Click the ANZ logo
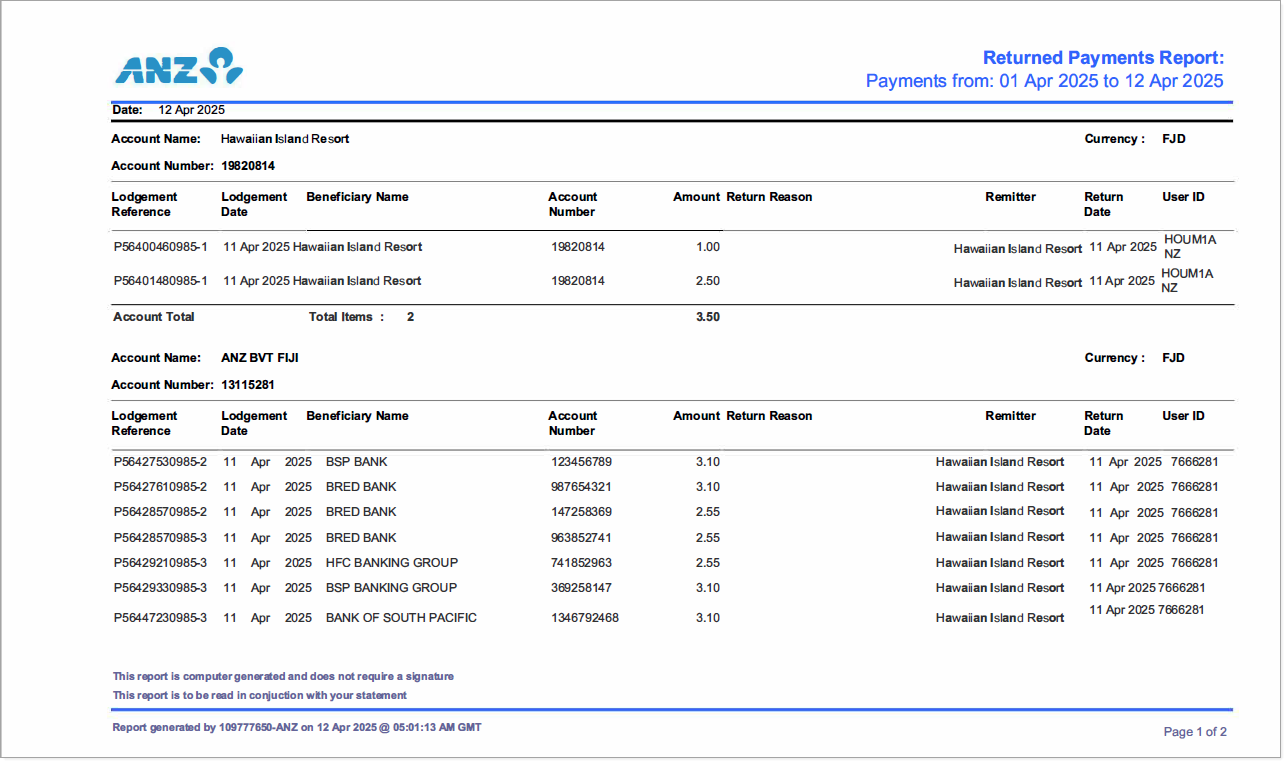1287x764 pixels. click(x=178, y=65)
